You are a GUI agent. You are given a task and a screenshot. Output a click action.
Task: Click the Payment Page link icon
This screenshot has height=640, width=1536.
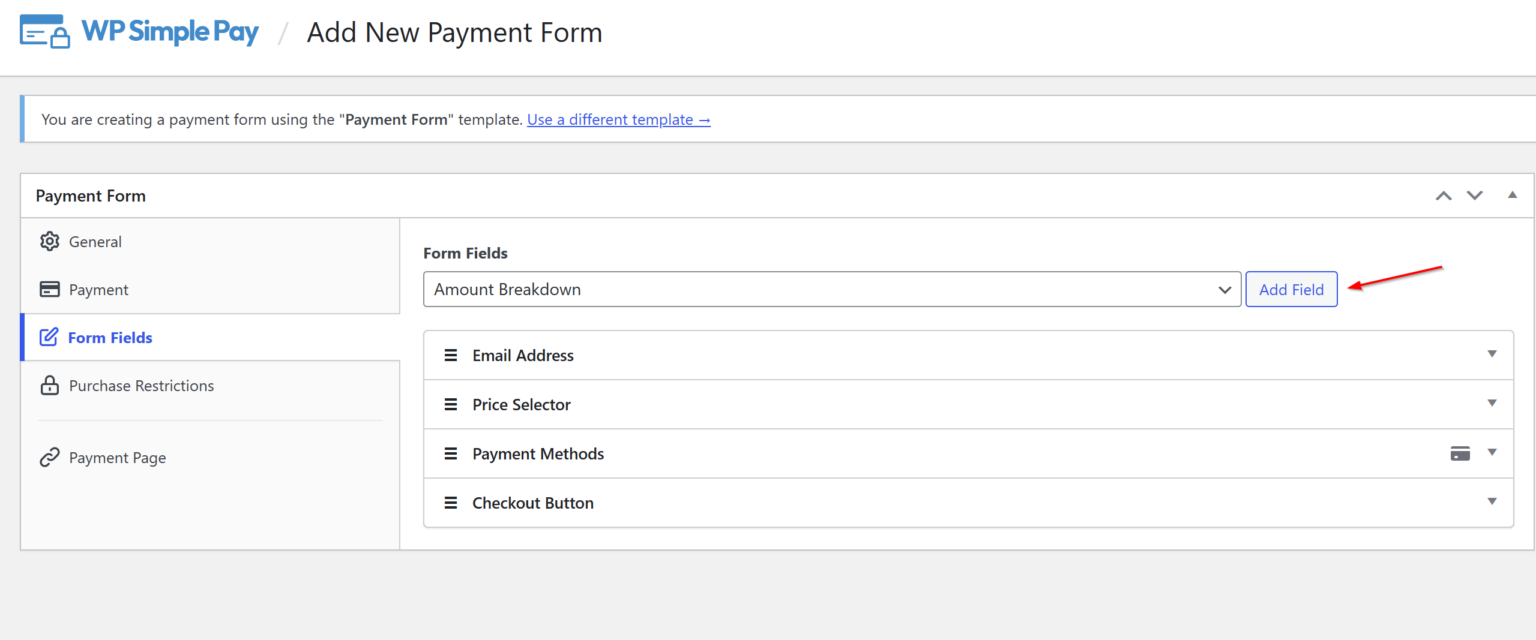coord(49,457)
